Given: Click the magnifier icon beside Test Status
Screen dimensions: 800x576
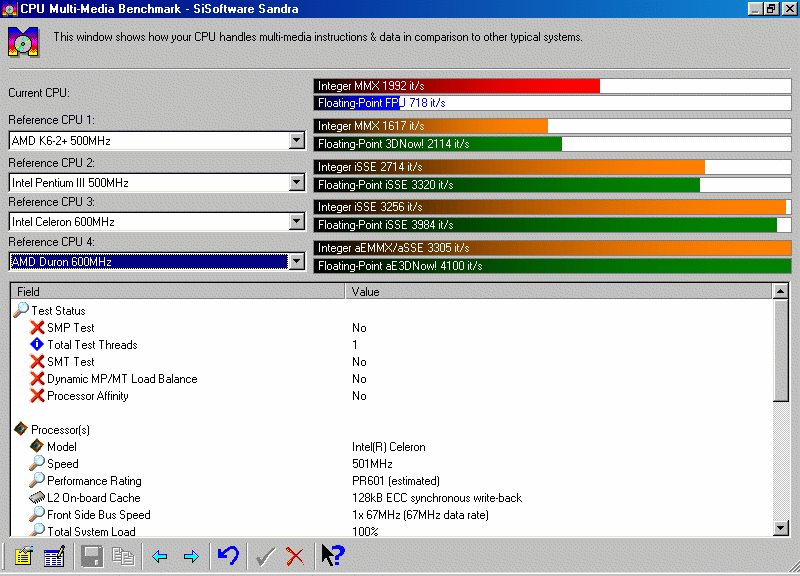Looking at the screenshot, I should click(x=21, y=310).
